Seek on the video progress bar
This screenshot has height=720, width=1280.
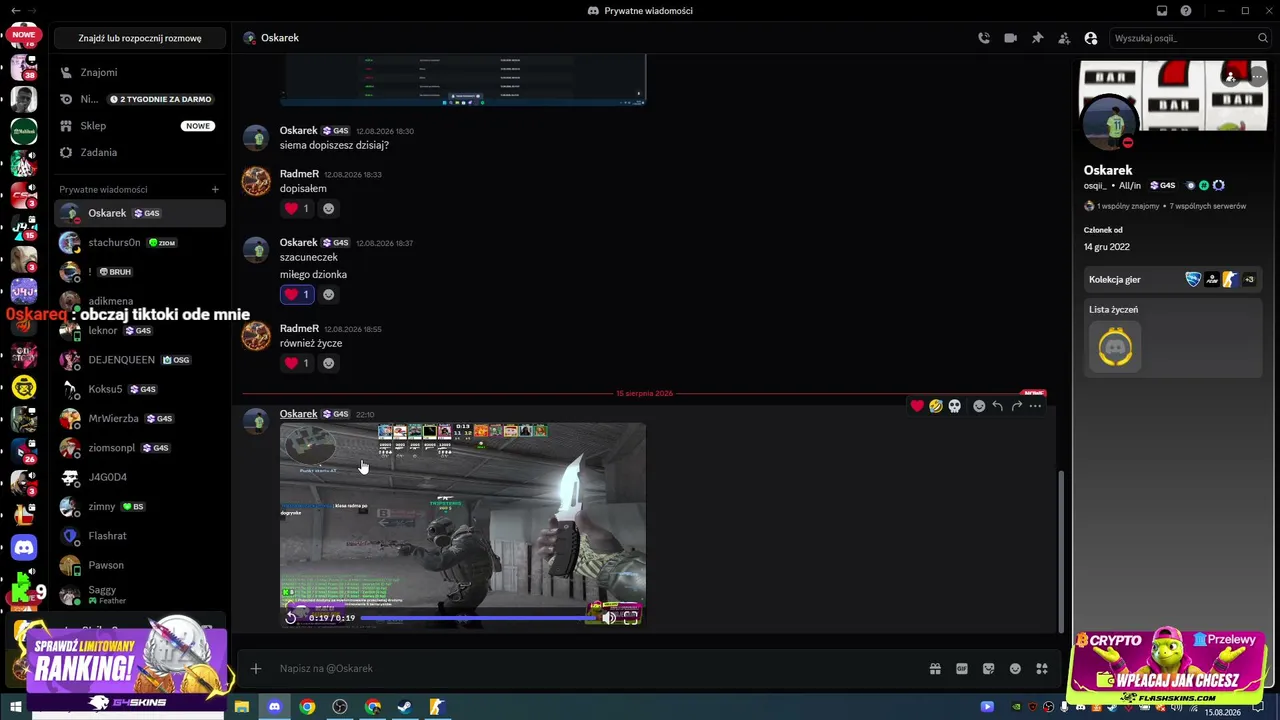point(478,618)
